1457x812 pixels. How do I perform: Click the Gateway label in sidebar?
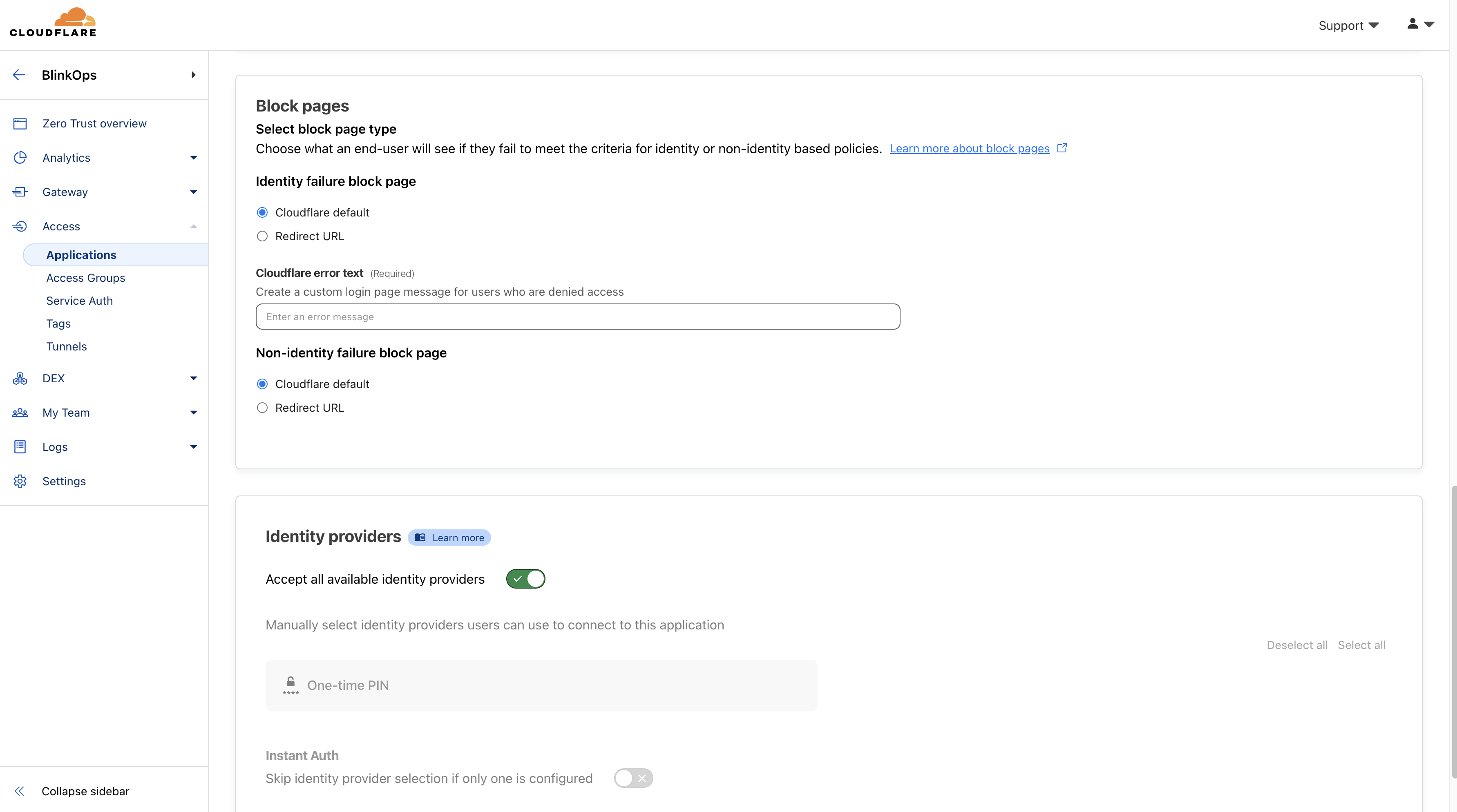pos(66,192)
